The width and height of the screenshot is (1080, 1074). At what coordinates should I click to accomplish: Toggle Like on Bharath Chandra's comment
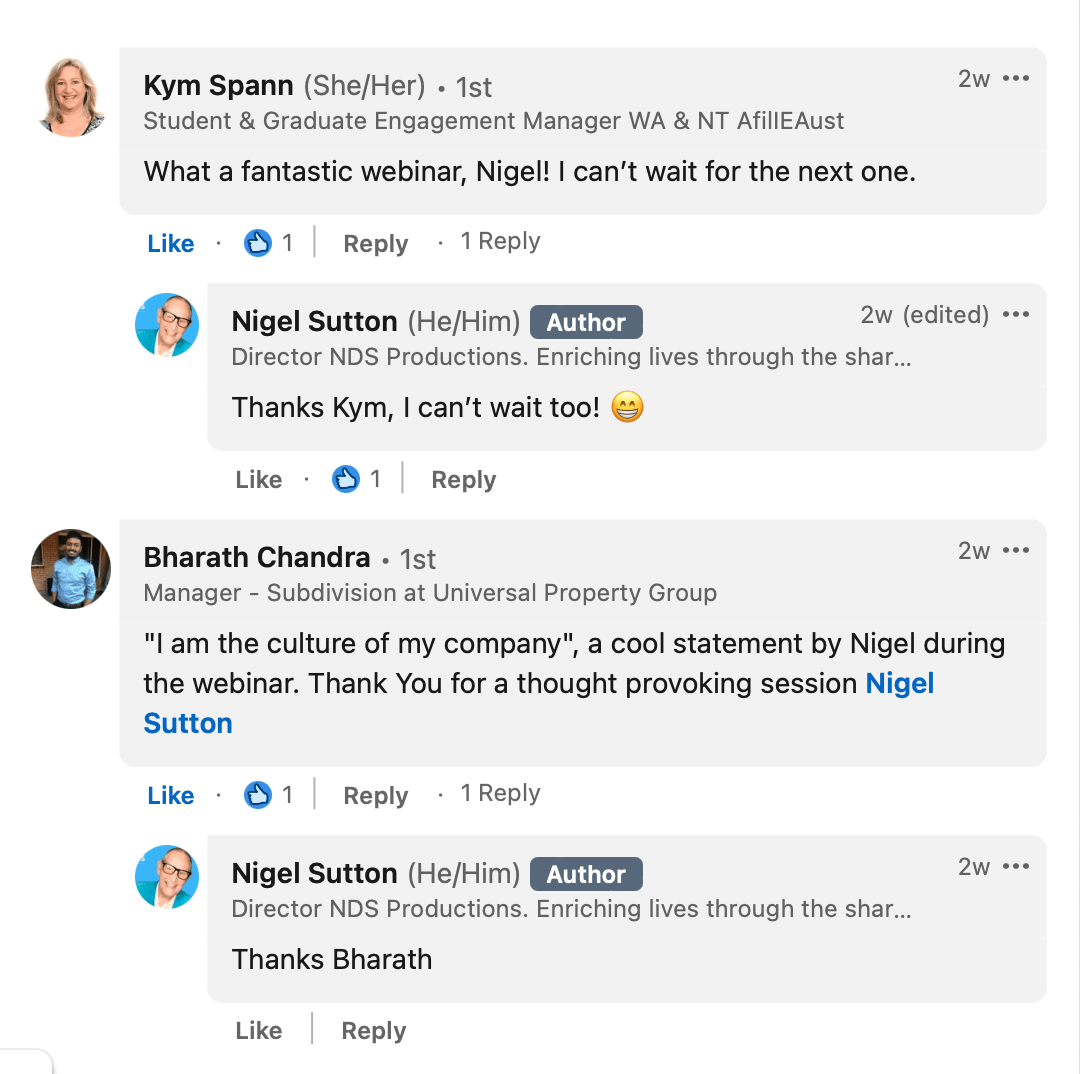[171, 795]
